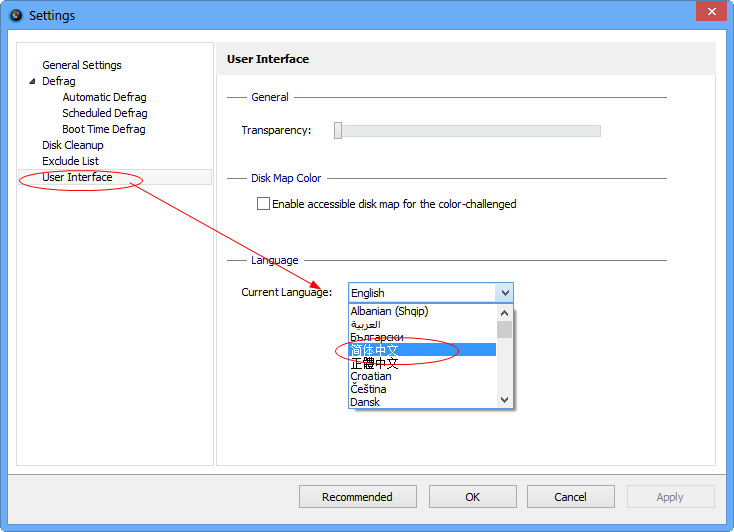Click the transparency slider handle
The width and height of the screenshot is (734, 532).
(338, 131)
